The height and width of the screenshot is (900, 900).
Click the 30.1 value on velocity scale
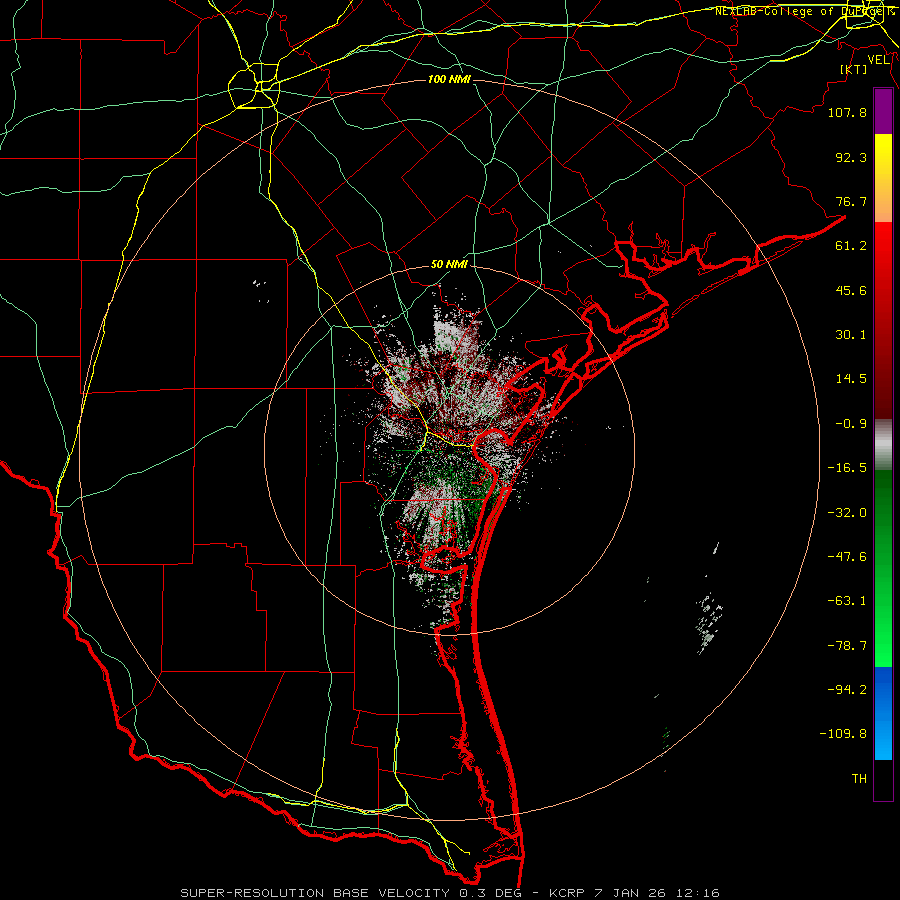click(x=851, y=335)
